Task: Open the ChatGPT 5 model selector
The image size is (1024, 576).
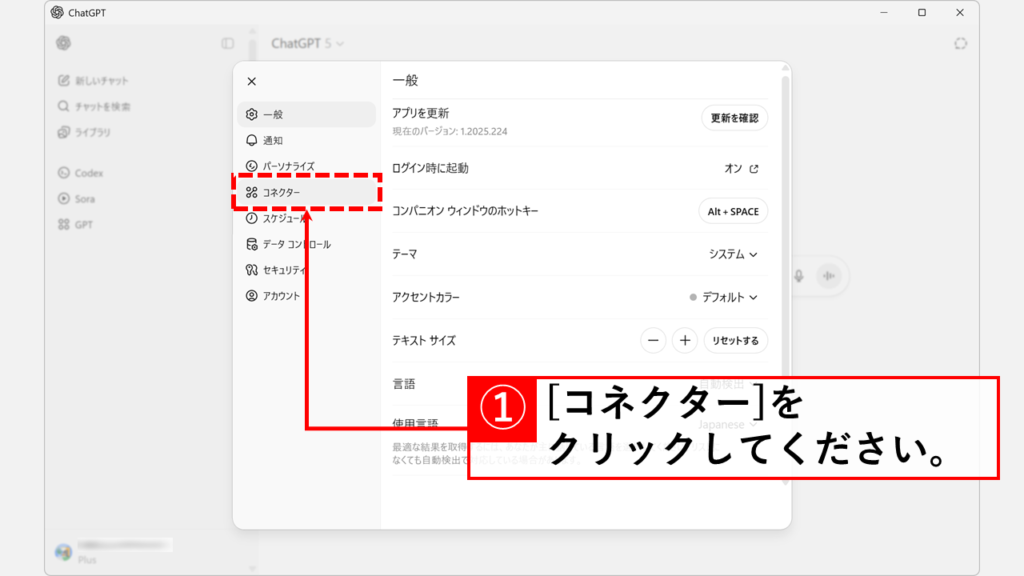Action: click(x=308, y=44)
